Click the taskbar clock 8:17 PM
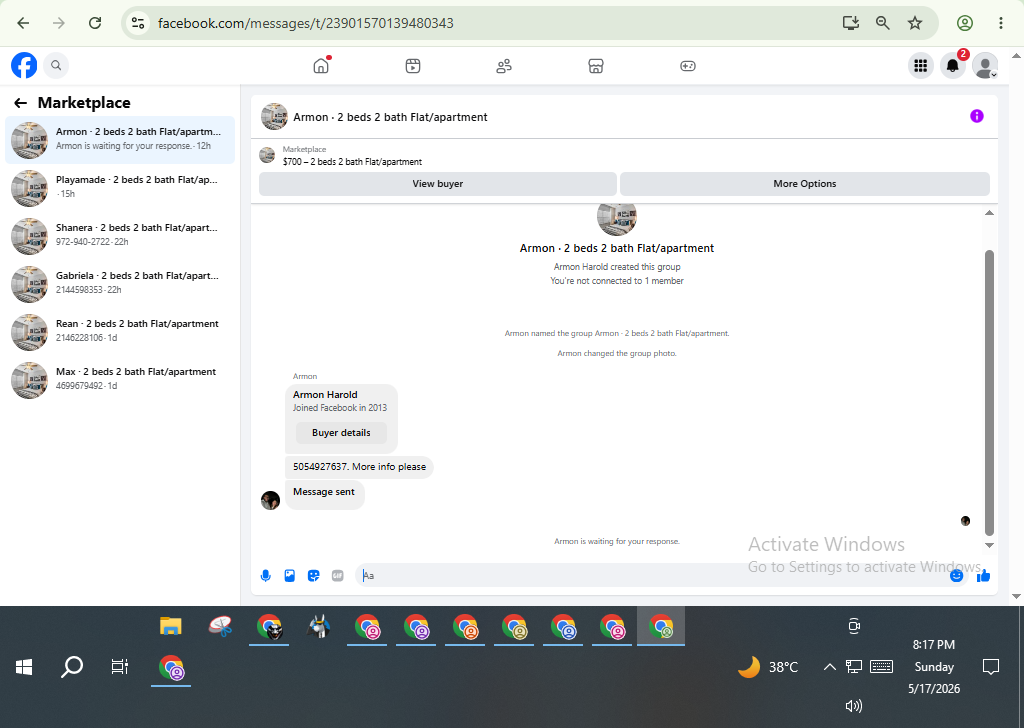 934,644
